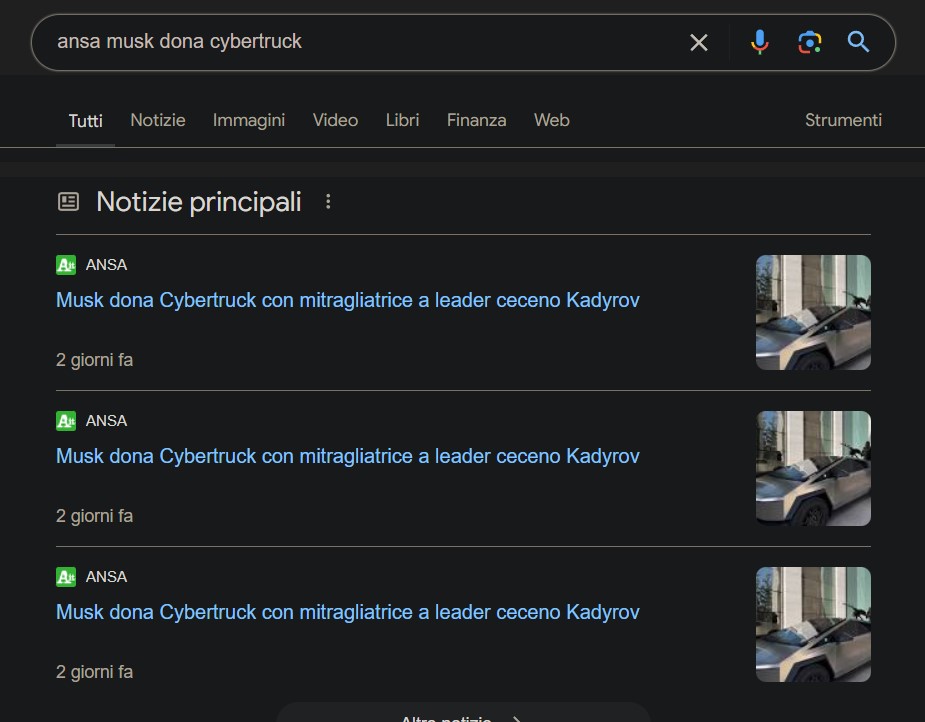Viewport: 925px width, 722px height.
Task: Click the ANSA source name of the third result
Action: click(x=106, y=577)
